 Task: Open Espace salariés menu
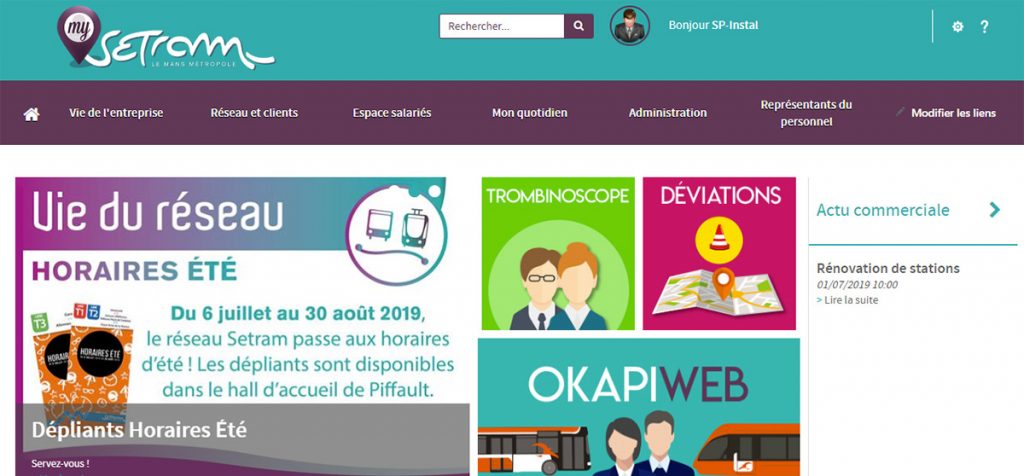point(392,113)
